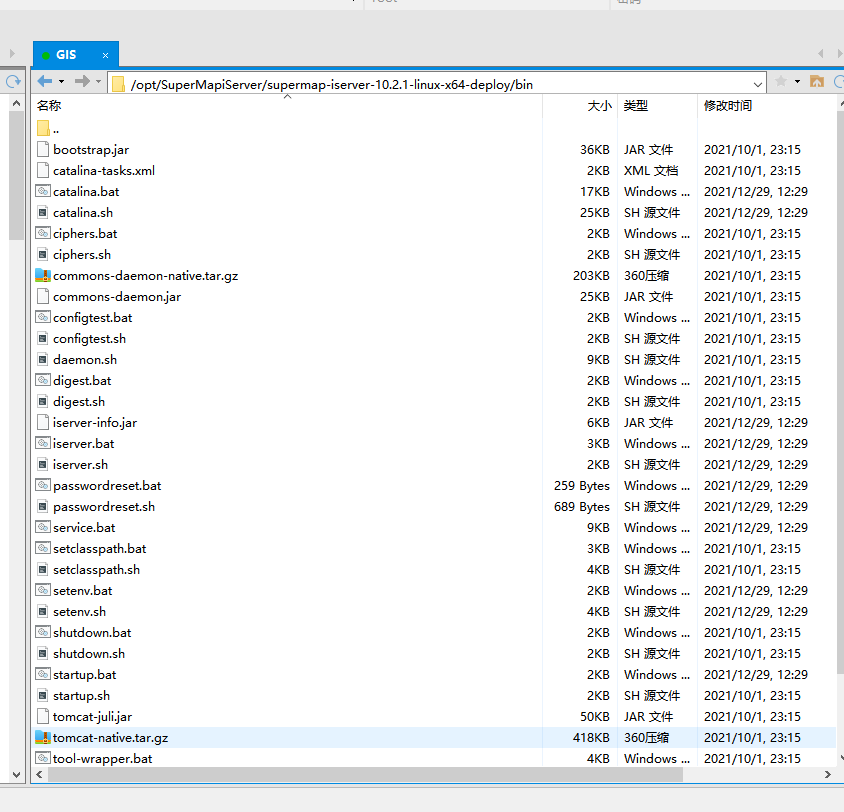Sort by 名称 column header
The width and height of the screenshot is (844, 812).
tap(49, 105)
